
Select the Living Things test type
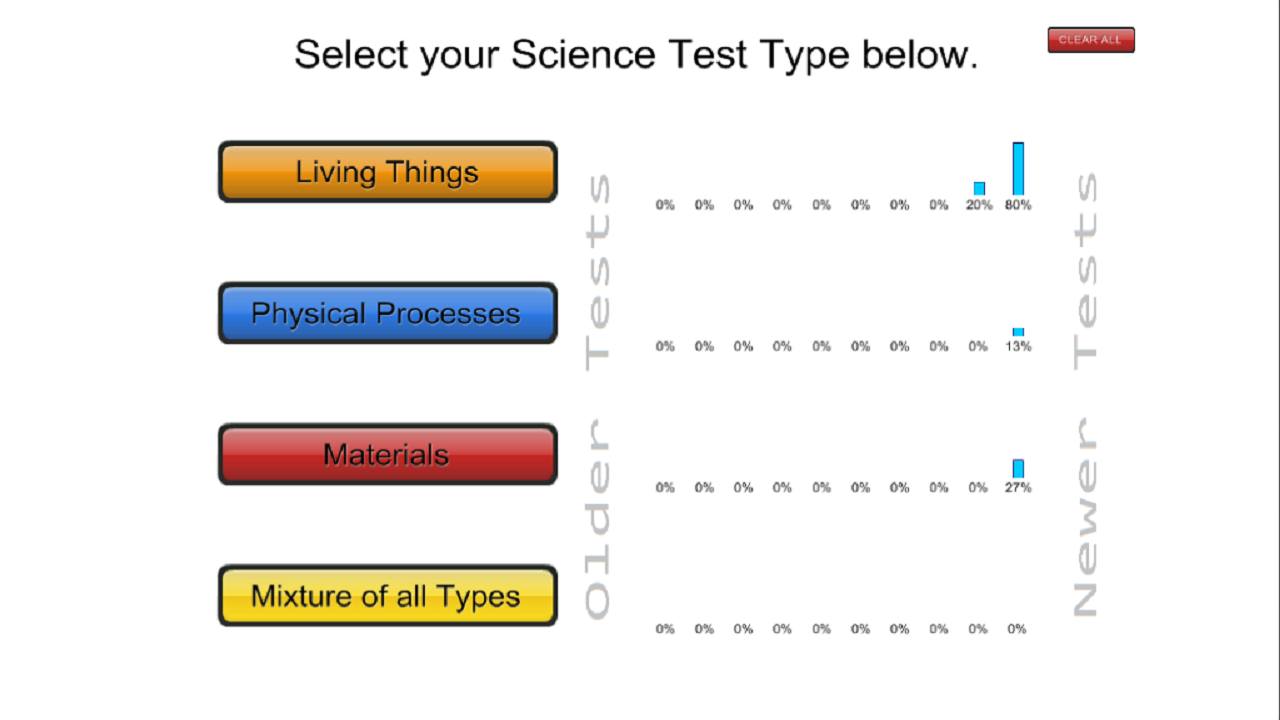pyautogui.click(x=388, y=172)
